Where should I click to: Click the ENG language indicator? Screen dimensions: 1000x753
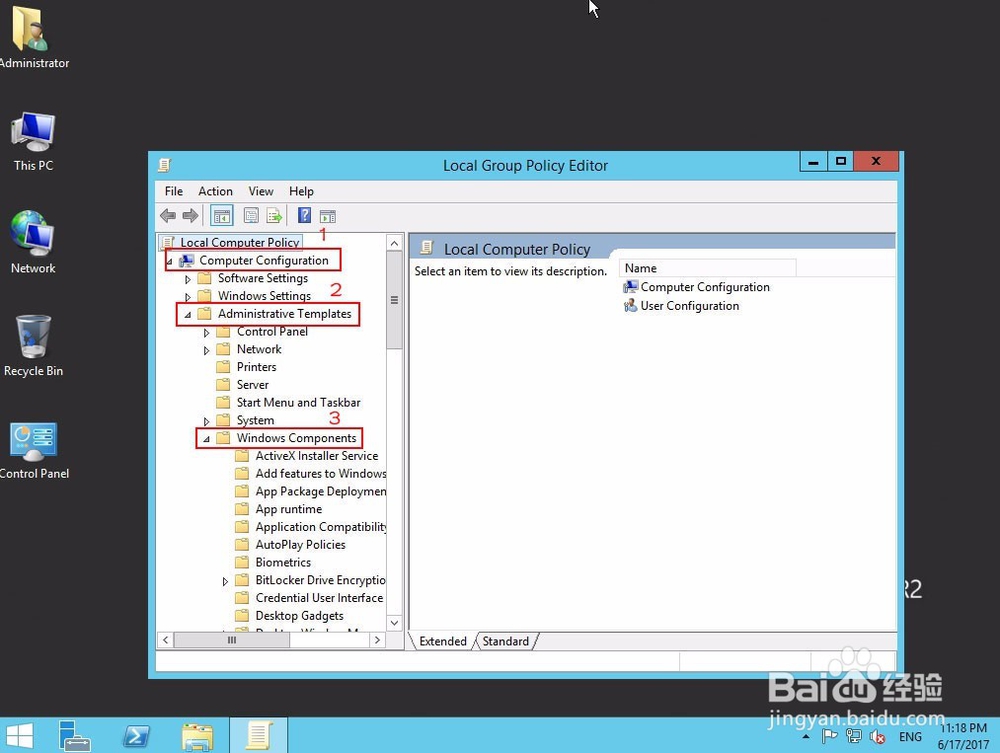pyautogui.click(x=910, y=736)
